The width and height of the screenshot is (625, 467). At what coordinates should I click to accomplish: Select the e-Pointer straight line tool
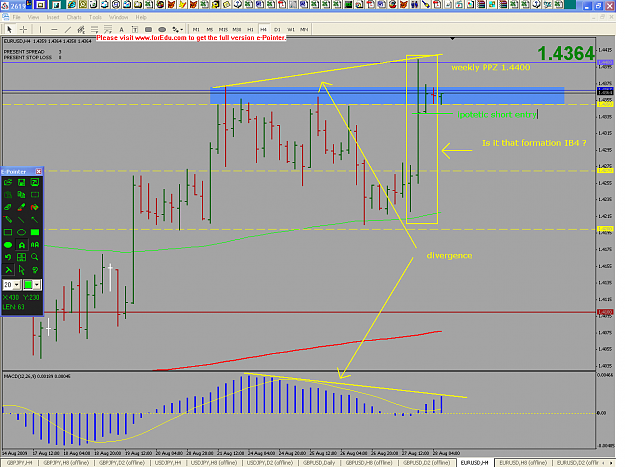tap(22, 220)
